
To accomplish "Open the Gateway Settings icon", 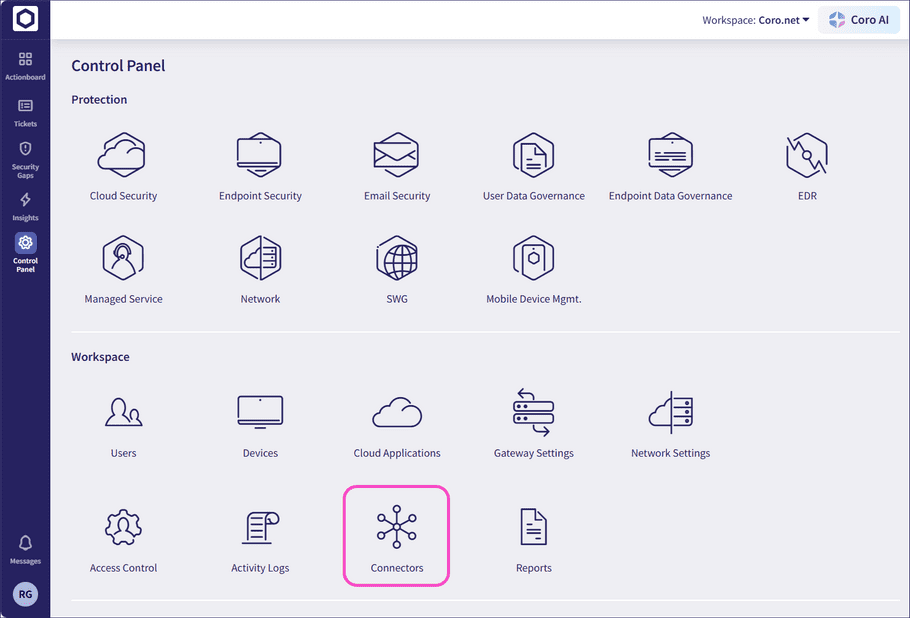I will coord(533,414).
